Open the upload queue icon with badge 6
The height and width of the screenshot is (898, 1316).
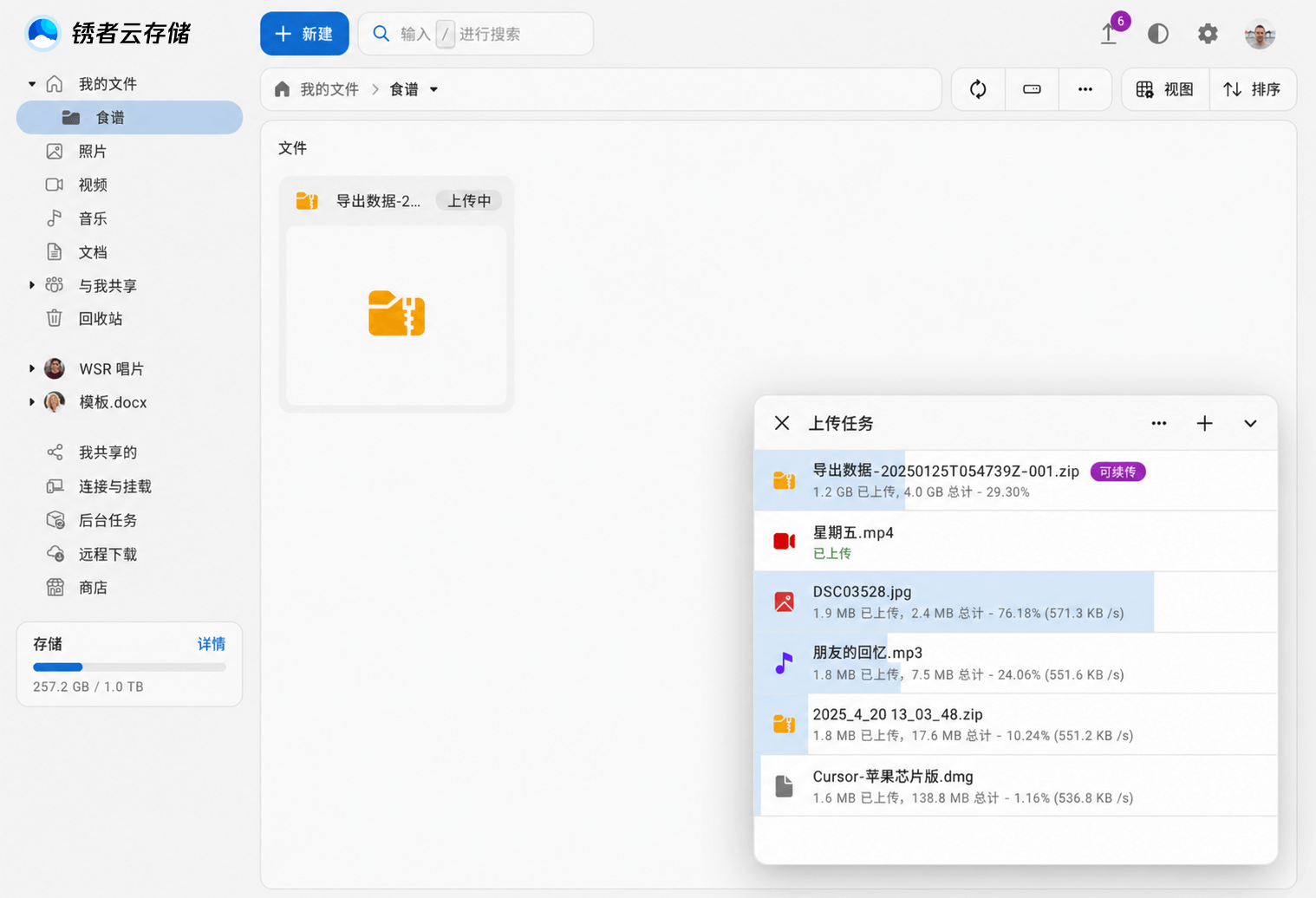1109,34
